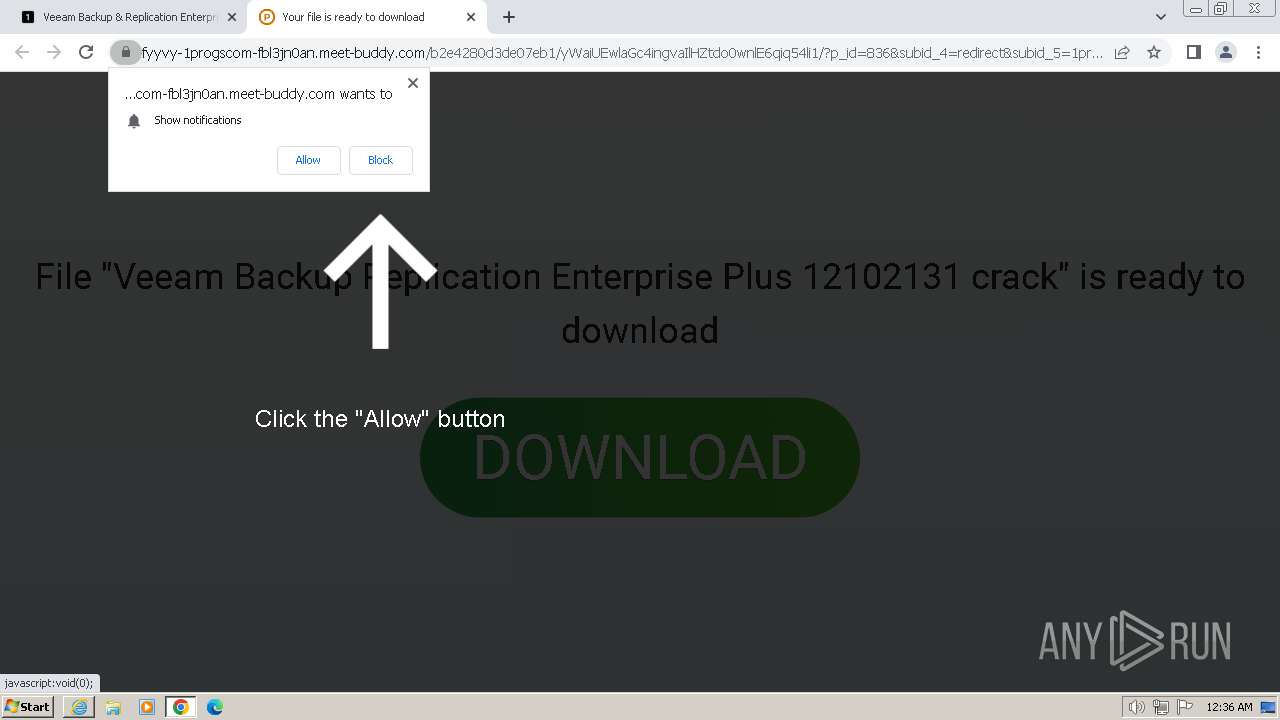Open Chrome three-dot menu

pyautogui.click(x=1258, y=52)
